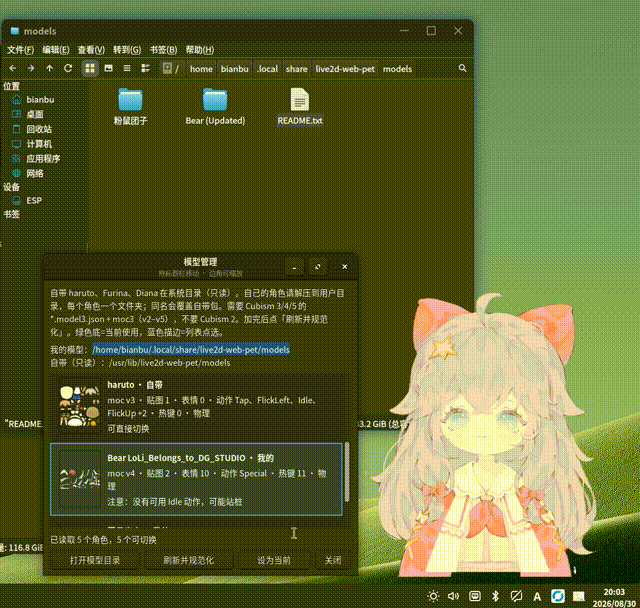The height and width of the screenshot is (608, 640).
Task: Open bianbu home in the sidebar
Action: click(x=40, y=100)
